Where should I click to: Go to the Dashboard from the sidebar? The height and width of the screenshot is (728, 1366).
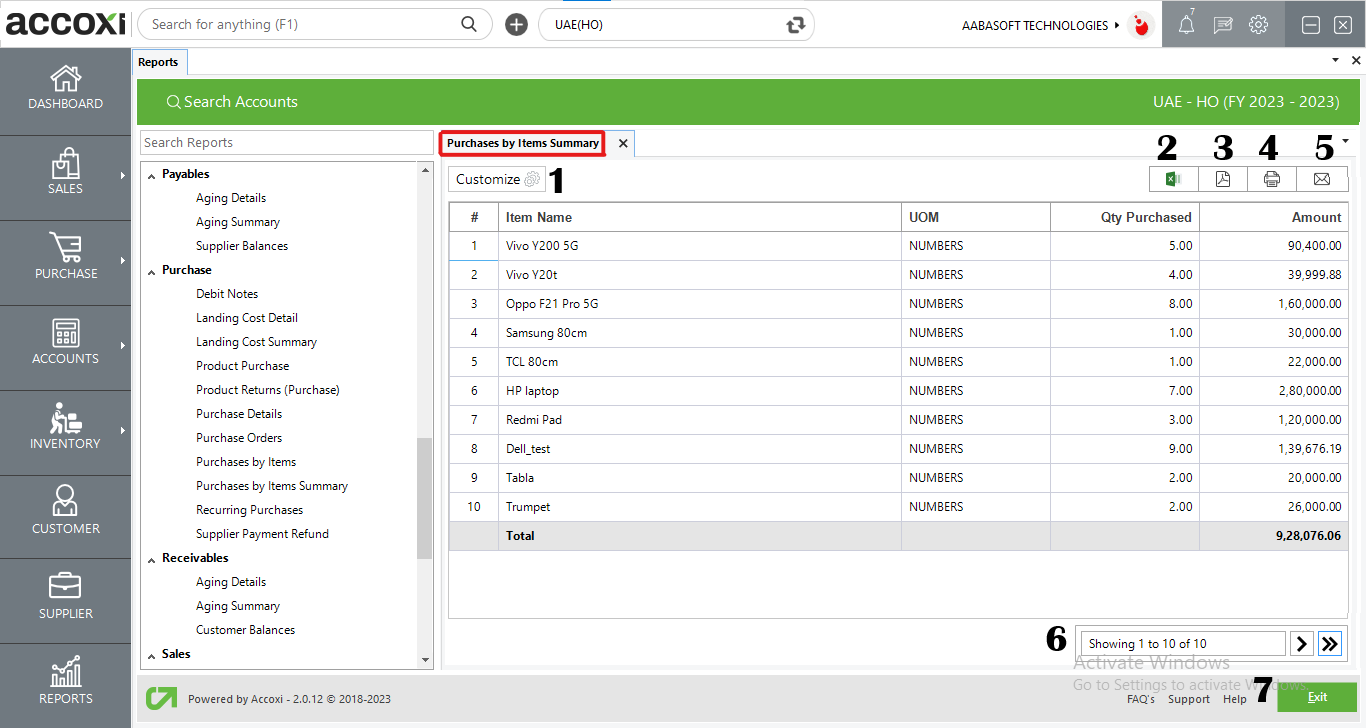click(65, 90)
